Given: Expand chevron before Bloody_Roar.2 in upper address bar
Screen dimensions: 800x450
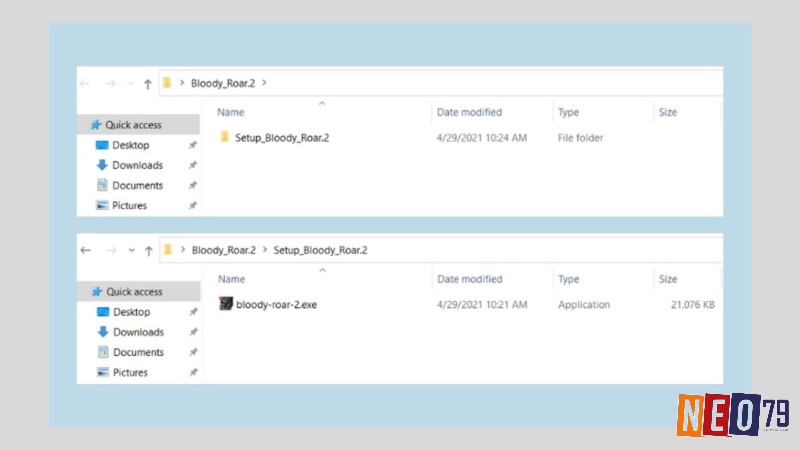Looking at the screenshot, I should (182, 83).
